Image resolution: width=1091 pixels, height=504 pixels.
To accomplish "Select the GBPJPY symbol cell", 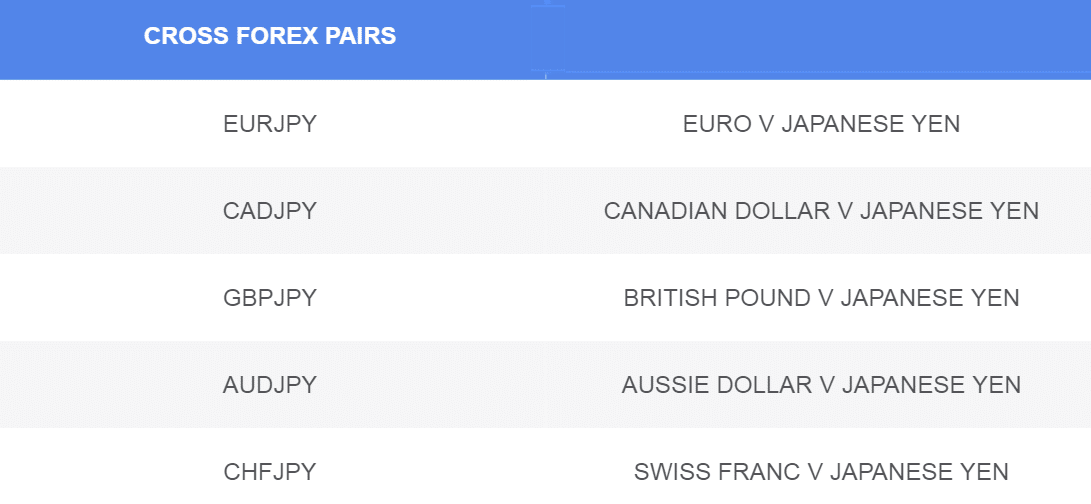I will [x=270, y=298].
